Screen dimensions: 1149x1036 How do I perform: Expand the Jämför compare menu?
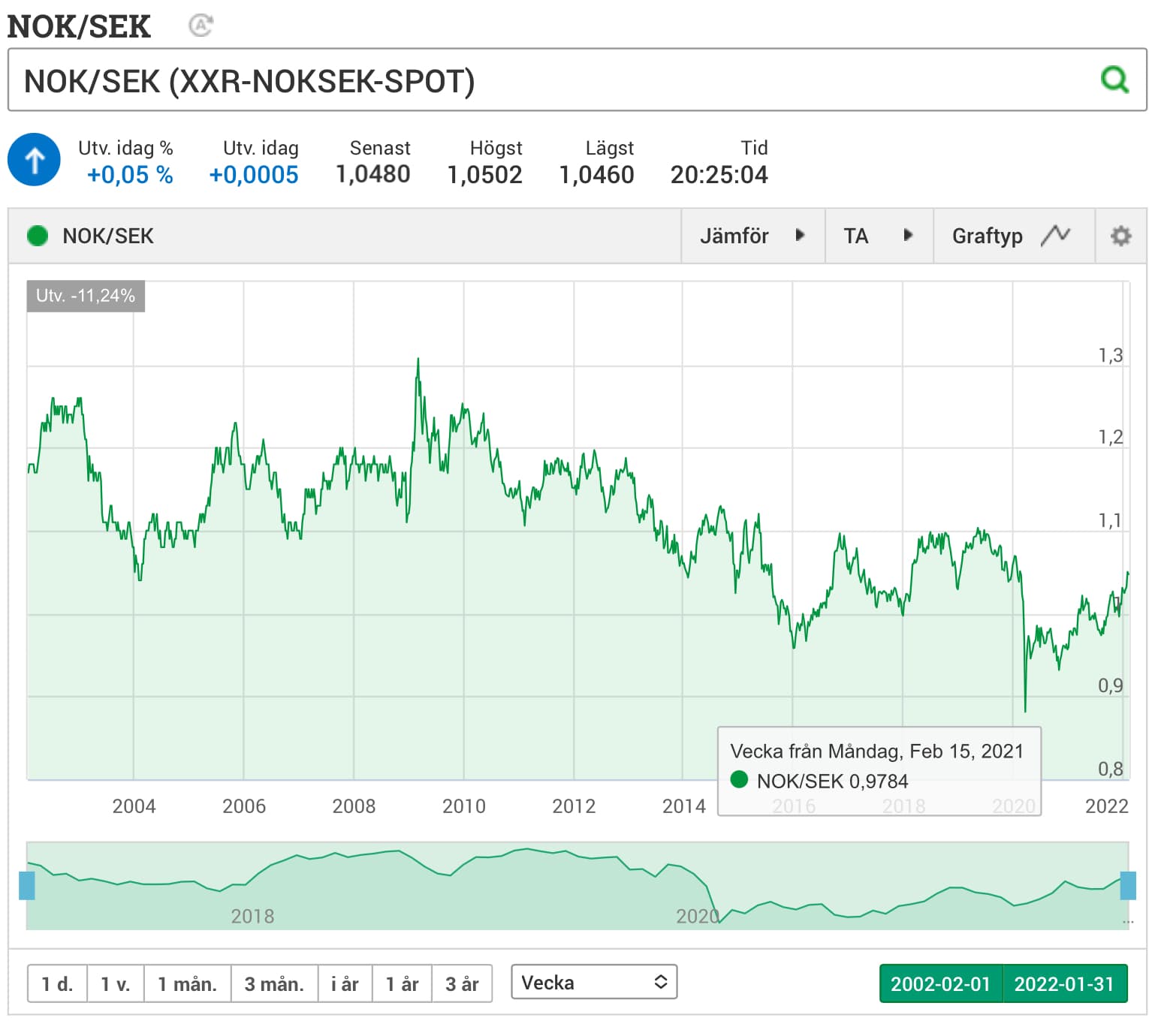coord(752,236)
